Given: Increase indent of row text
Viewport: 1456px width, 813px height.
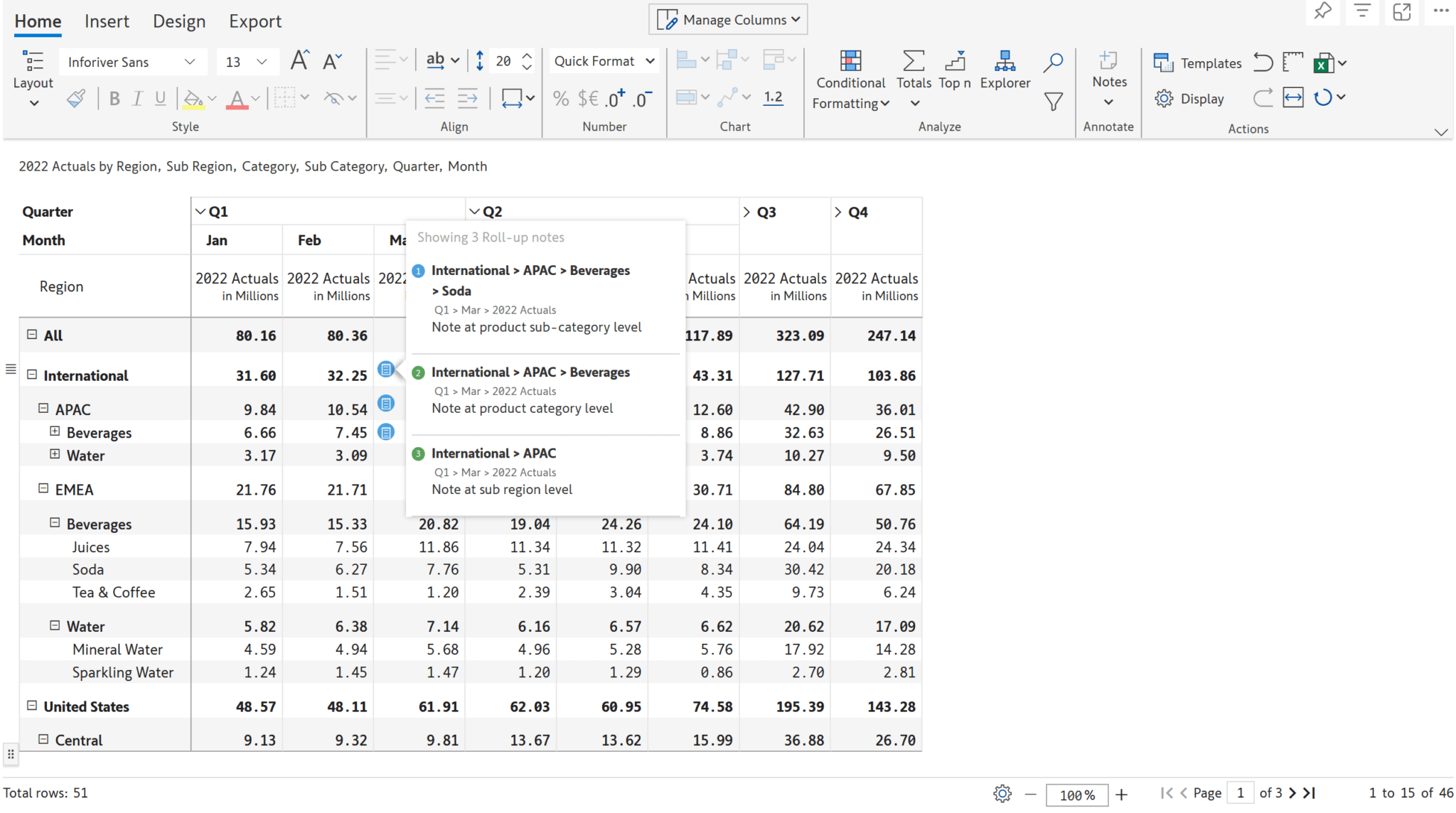Looking at the screenshot, I should pyautogui.click(x=467, y=98).
